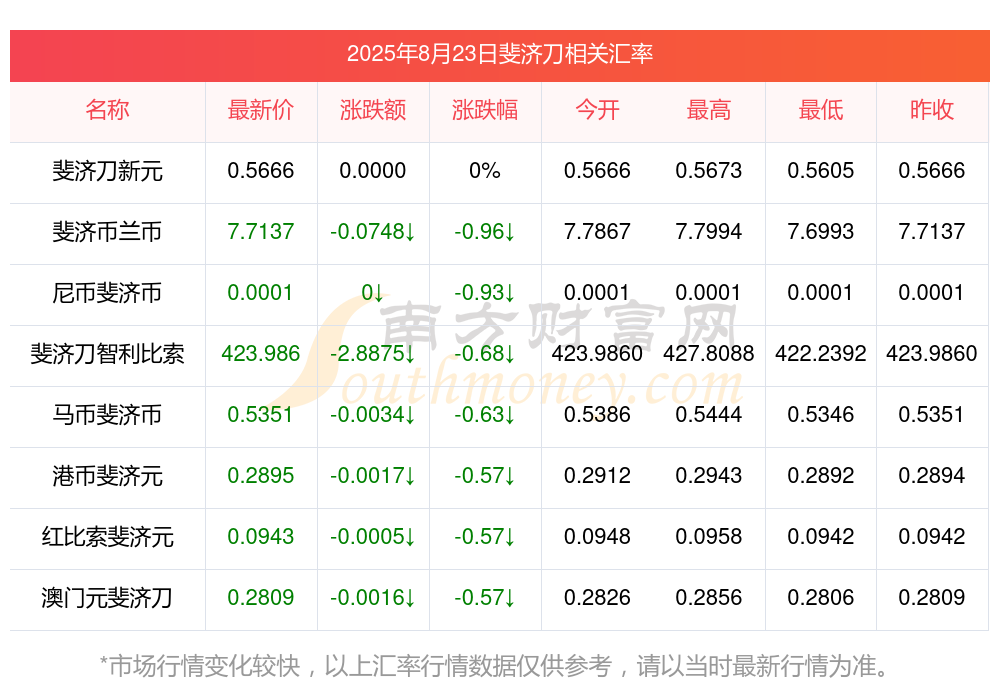Click the high value 427.8088
The width and height of the screenshot is (1000, 698).
coord(709,353)
